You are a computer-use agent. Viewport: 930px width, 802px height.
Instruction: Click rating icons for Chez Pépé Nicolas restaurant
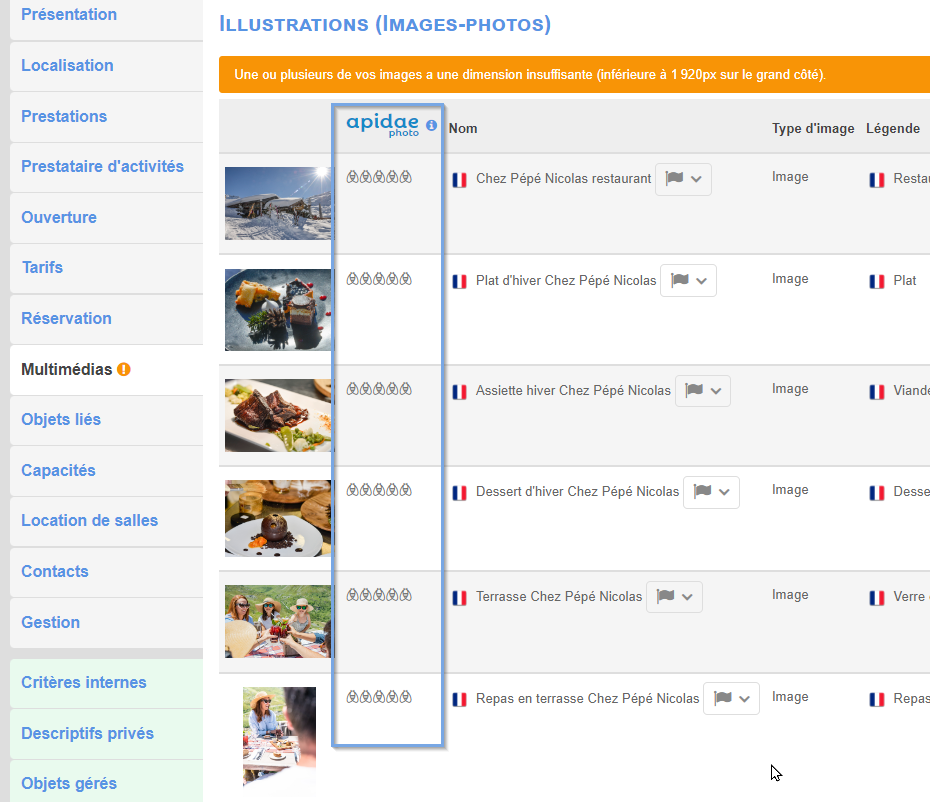(379, 177)
